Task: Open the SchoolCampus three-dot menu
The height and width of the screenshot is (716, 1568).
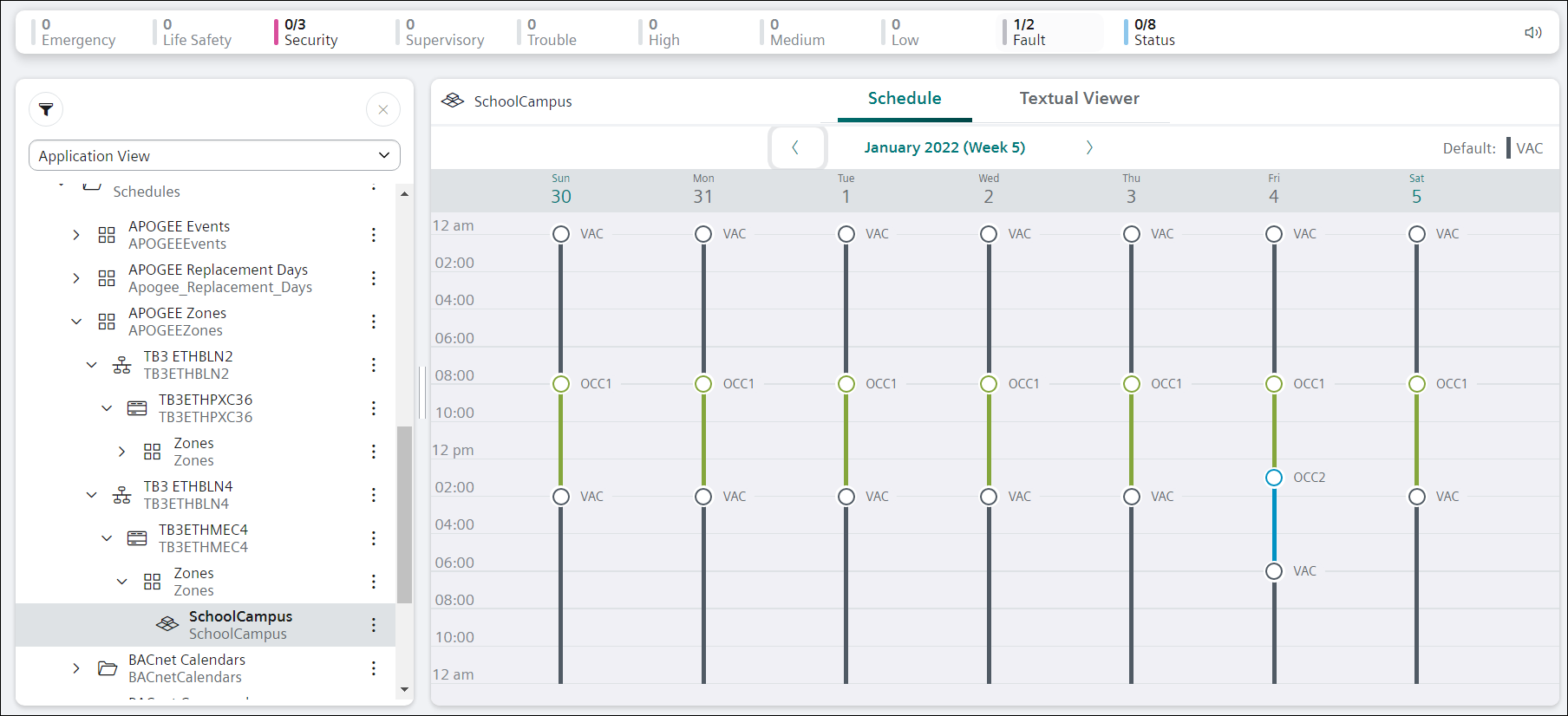Action: point(374,625)
